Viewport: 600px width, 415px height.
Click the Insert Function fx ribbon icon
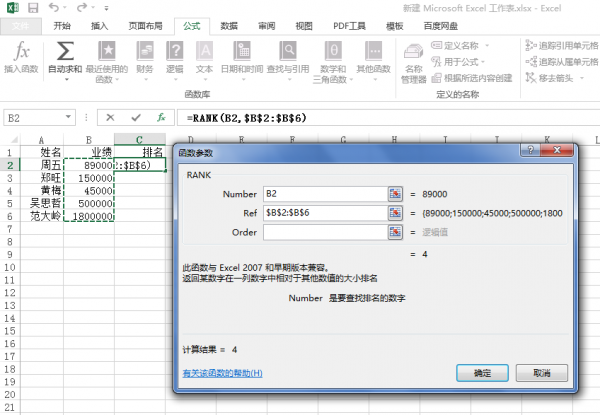[x=21, y=51]
